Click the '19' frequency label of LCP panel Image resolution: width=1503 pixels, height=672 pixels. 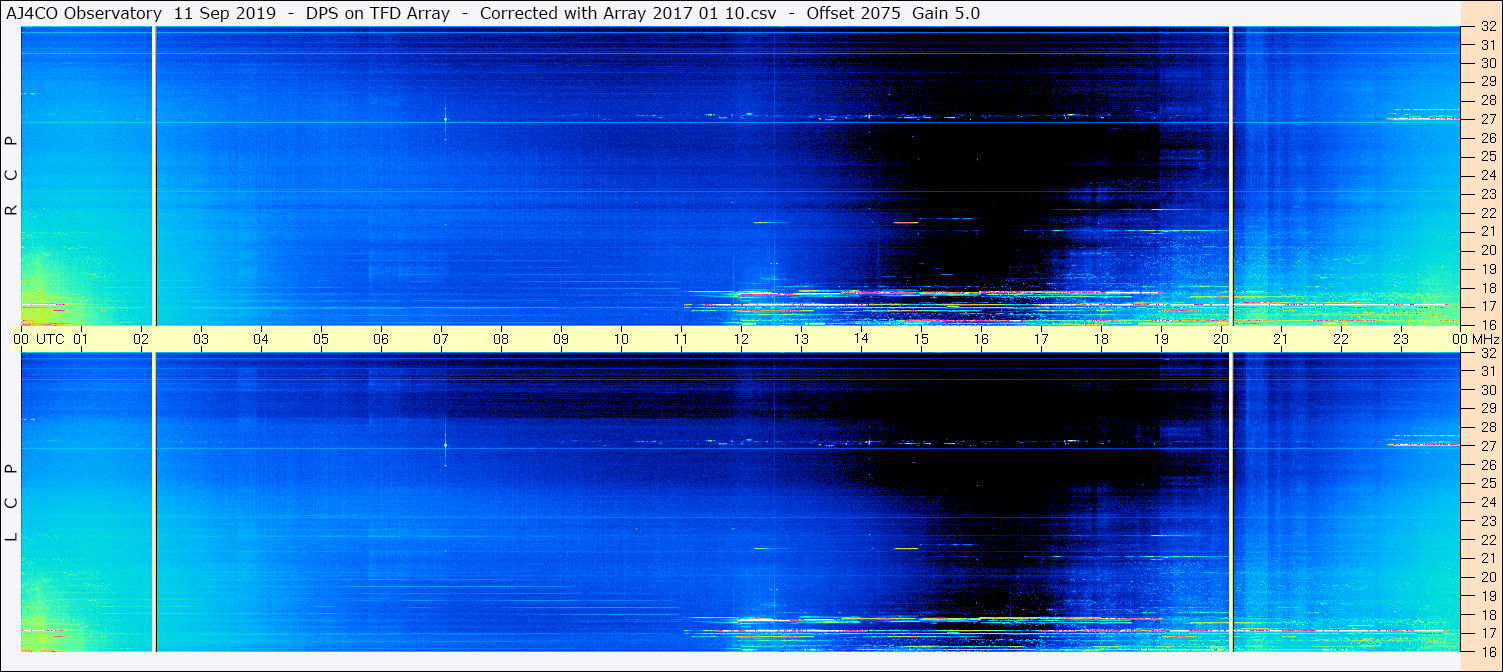[x=1488, y=596]
